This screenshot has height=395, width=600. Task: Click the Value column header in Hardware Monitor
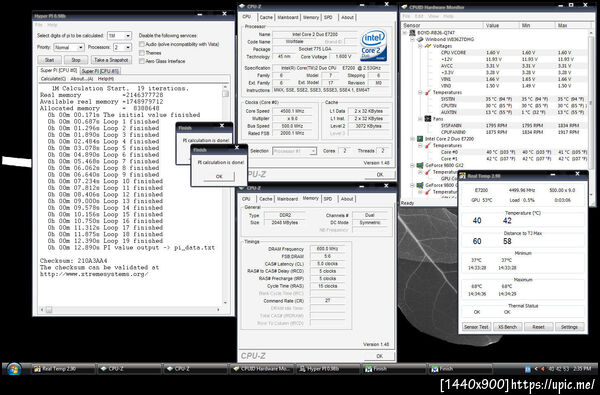tap(501, 25)
